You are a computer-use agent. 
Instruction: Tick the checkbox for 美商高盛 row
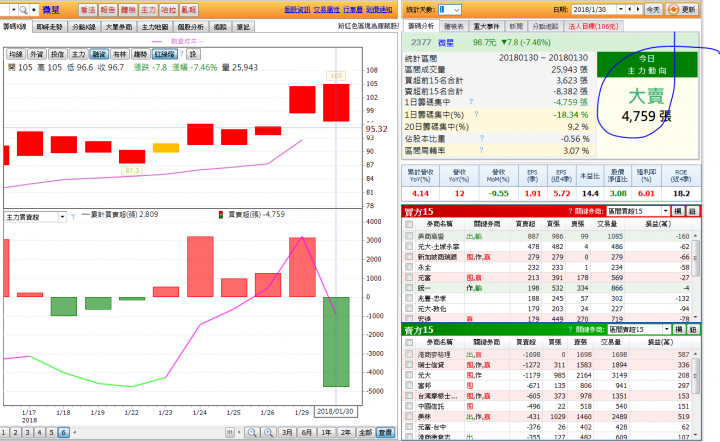pyautogui.click(x=409, y=236)
